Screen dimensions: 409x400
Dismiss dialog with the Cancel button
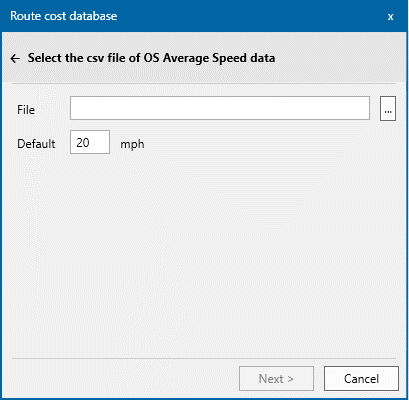(x=361, y=379)
